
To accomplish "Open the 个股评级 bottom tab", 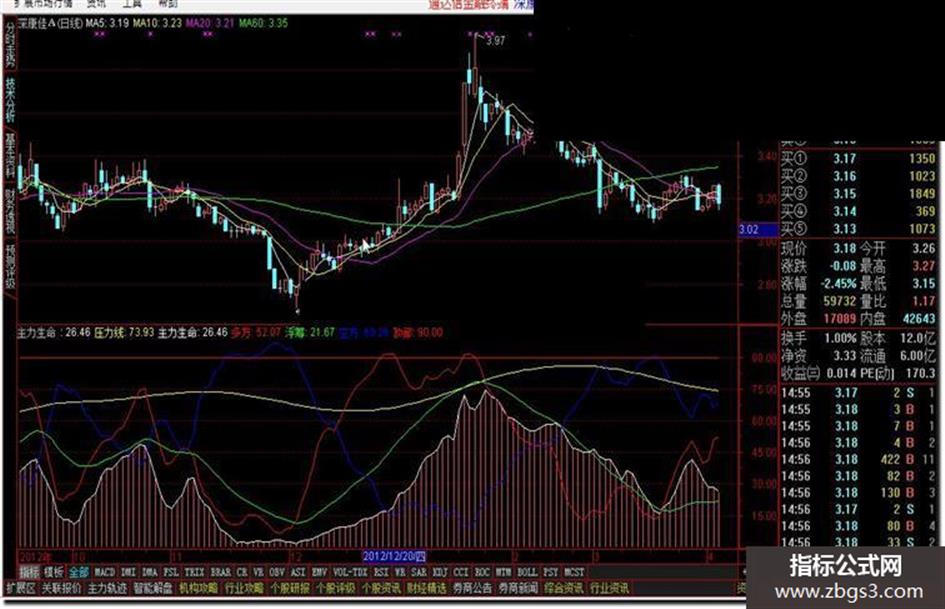I will (335, 588).
